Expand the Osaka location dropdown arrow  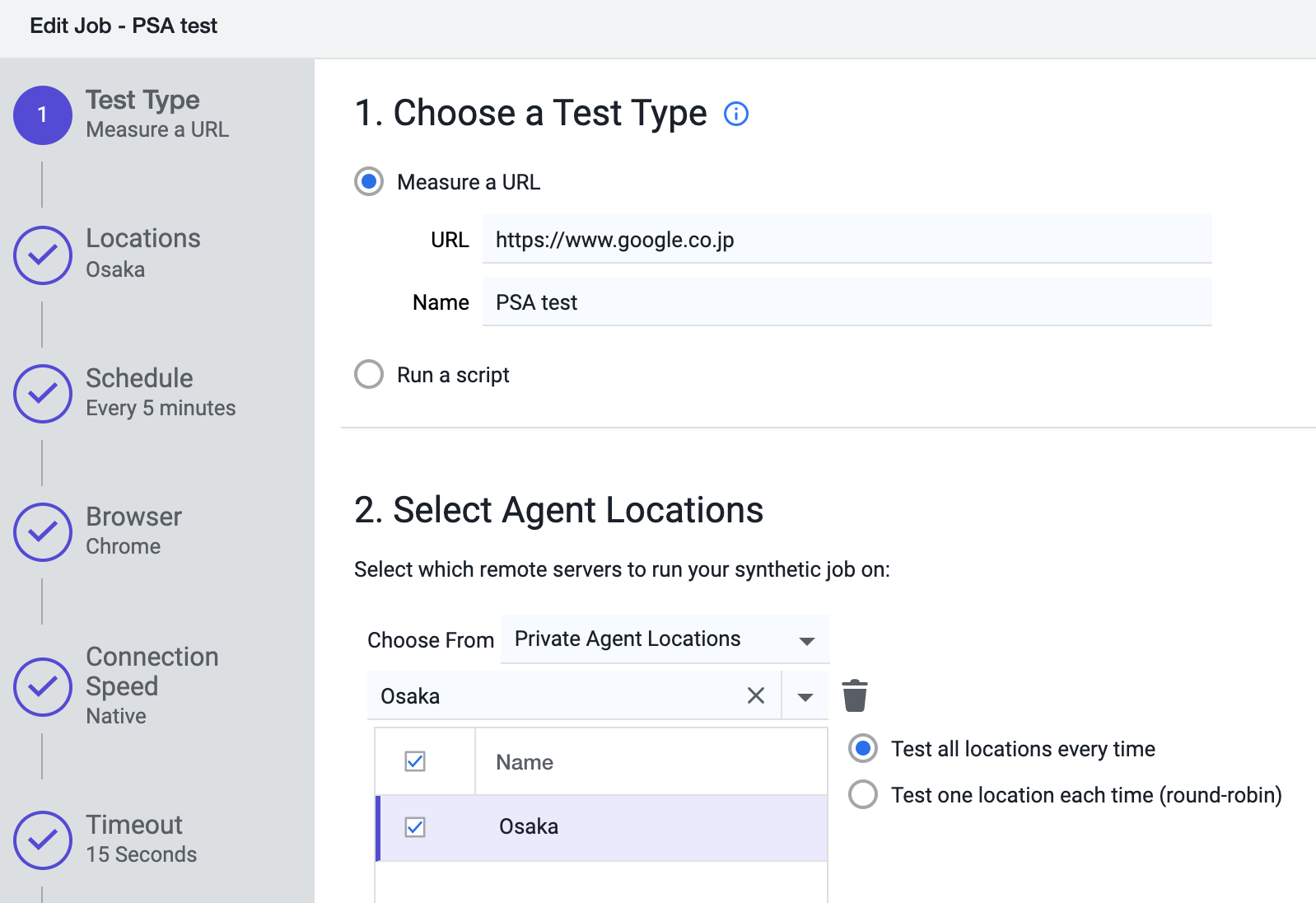(x=805, y=697)
